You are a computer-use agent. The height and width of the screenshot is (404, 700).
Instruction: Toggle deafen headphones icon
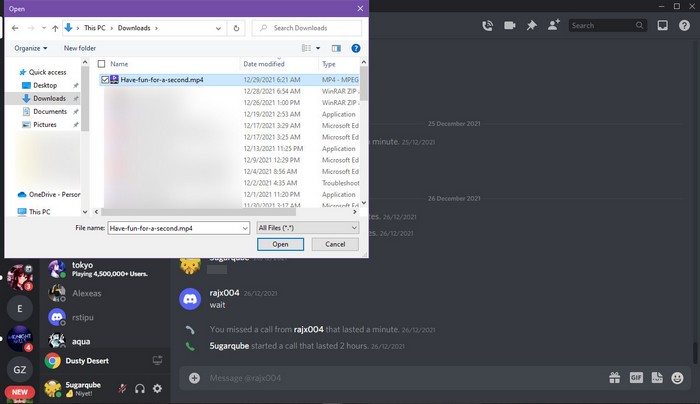click(140, 389)
